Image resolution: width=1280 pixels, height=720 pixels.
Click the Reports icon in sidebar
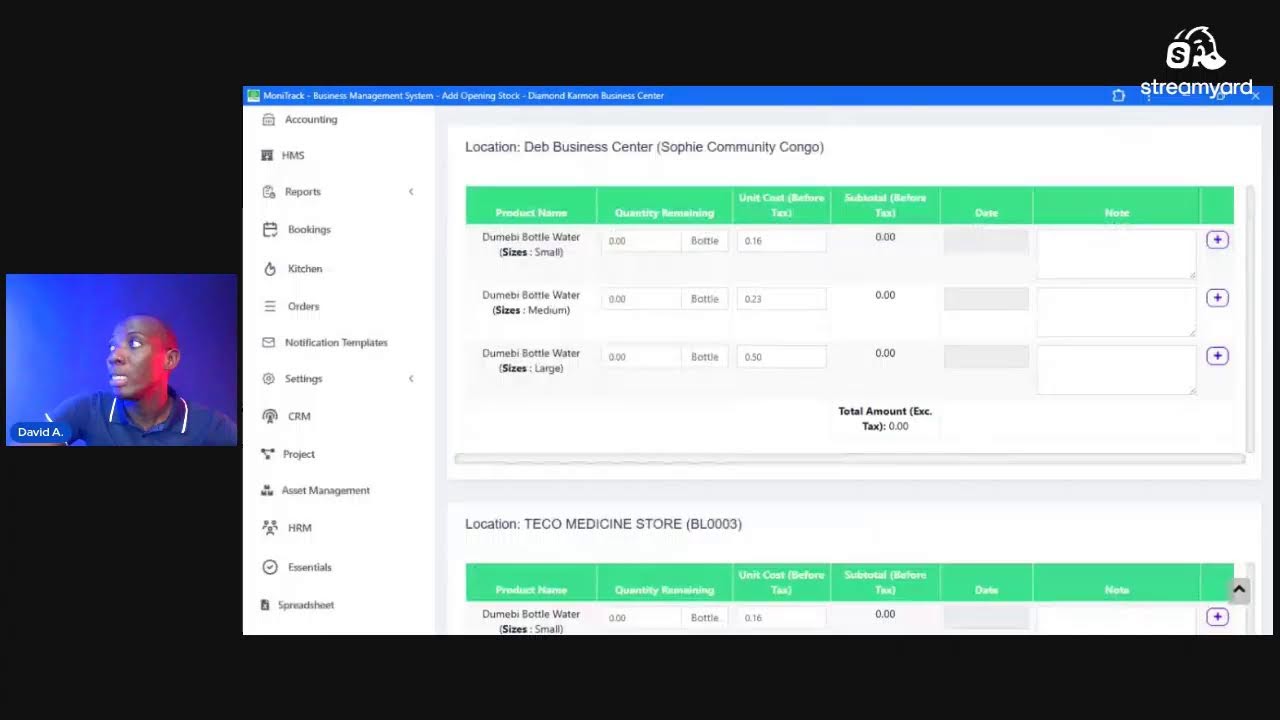[x=268, y=191]
